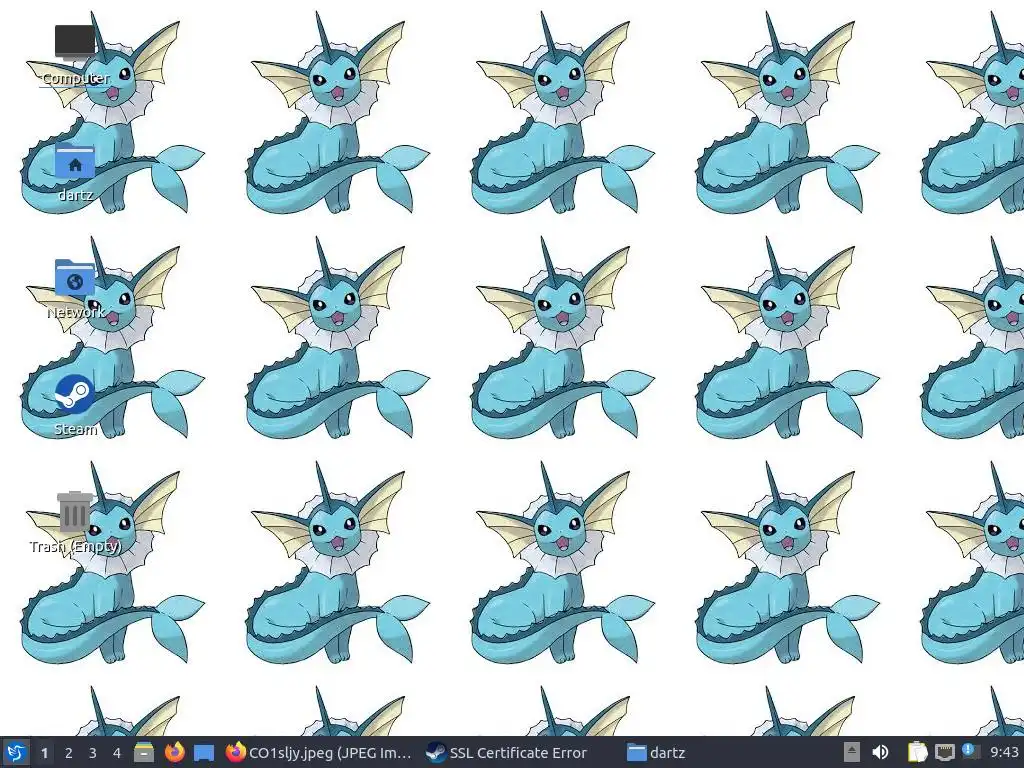Image resolution: width=1024 pixels, height=768 pixels.
Task: Activate the CO1sljy.jpeg Firefox taskbar window
Action: coord(319,752)
